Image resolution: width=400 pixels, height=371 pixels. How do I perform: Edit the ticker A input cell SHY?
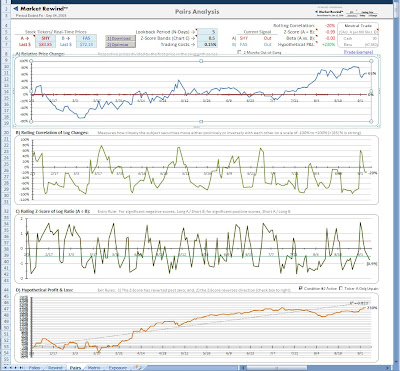click(44, 38)
